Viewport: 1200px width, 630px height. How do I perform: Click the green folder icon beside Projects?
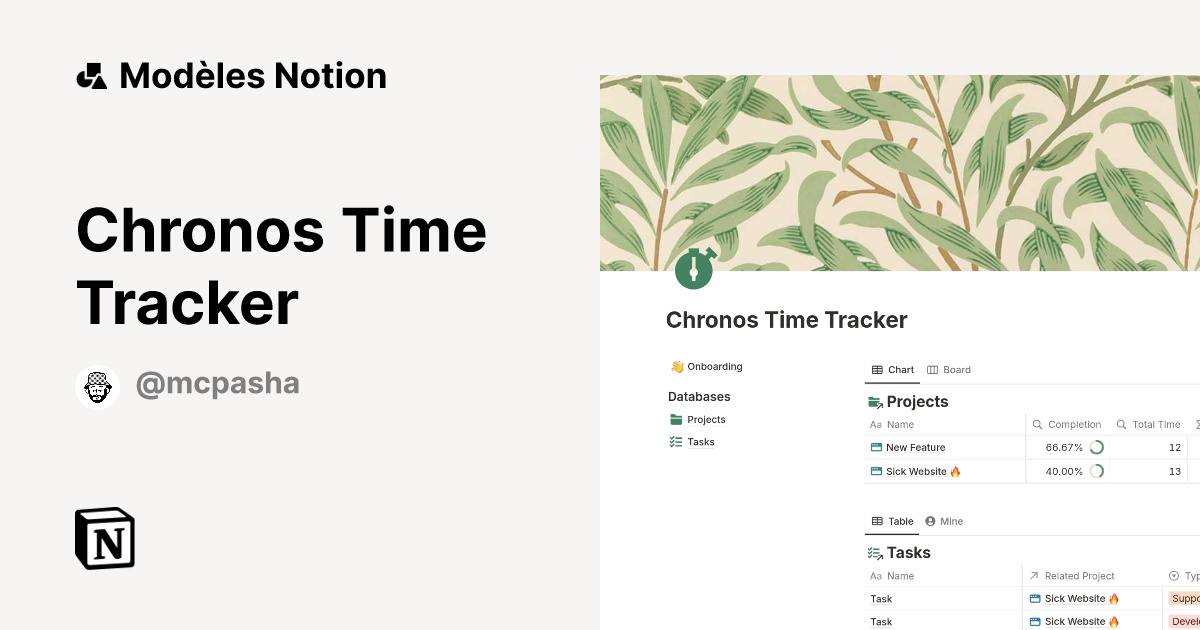click(x=675, y=419)
